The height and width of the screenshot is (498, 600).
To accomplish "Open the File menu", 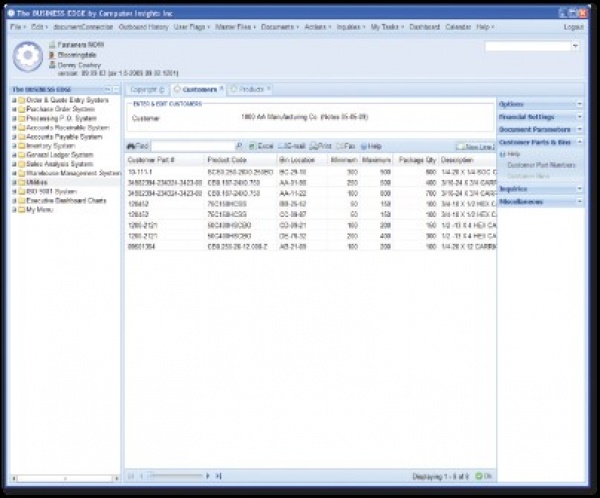I will tap(17, 27).
